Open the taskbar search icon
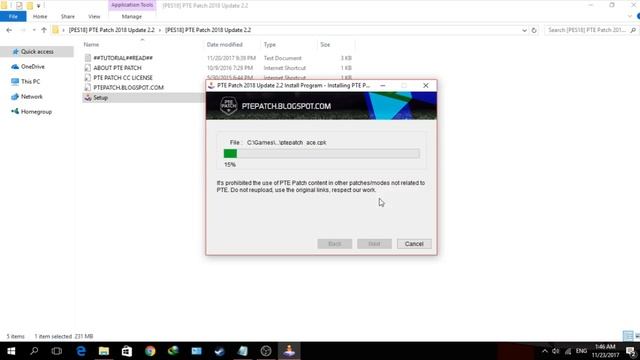Image resolution: width=640 pixels, height=360 pixels. (x=34, y=351)
